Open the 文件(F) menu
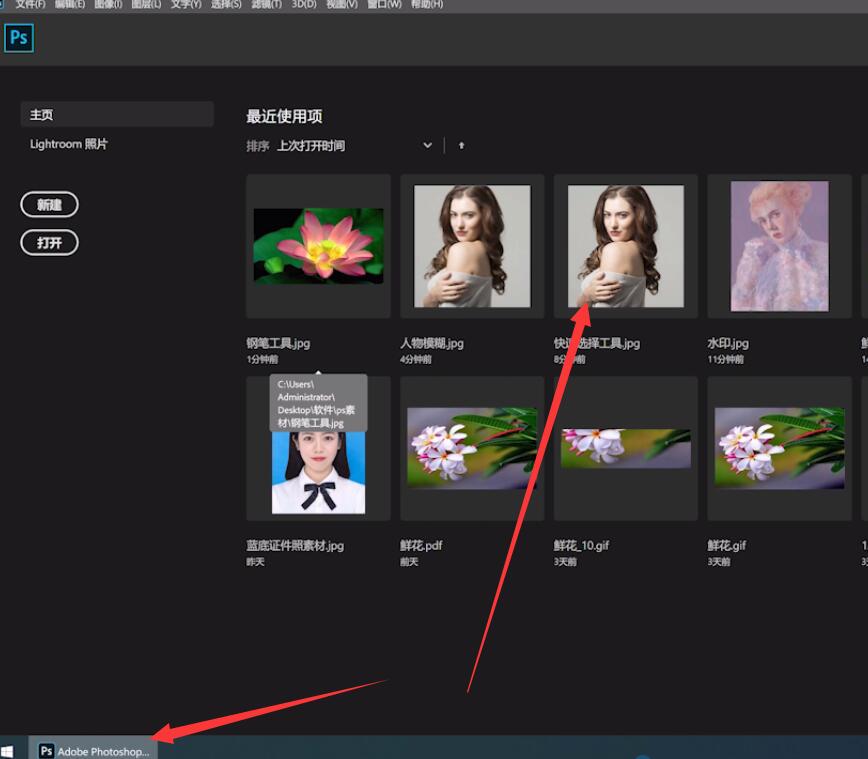Viewport: 868px width, 759px height. coord(30,4)
